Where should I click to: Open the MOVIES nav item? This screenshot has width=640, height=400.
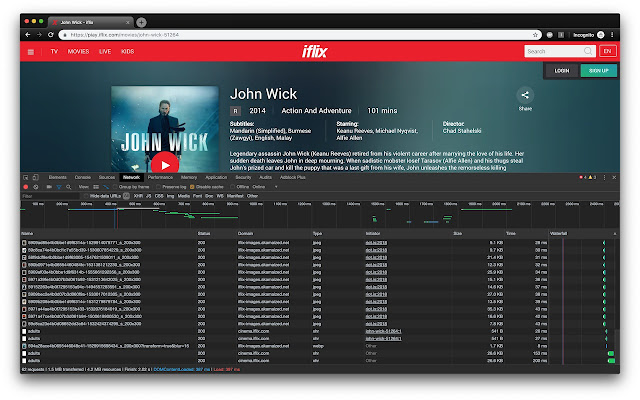click(x=78, y=51)
